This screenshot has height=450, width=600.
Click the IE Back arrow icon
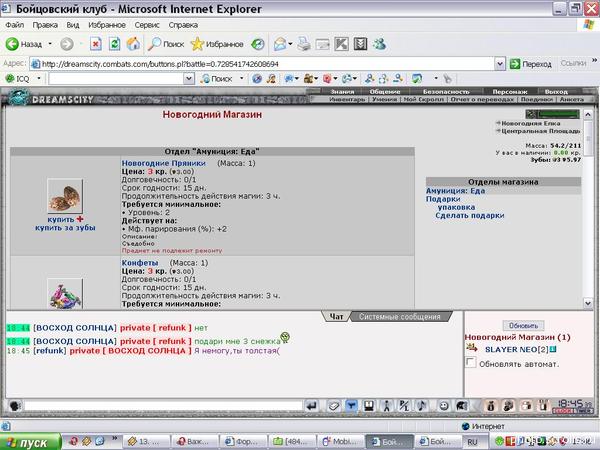click(12, 44)
